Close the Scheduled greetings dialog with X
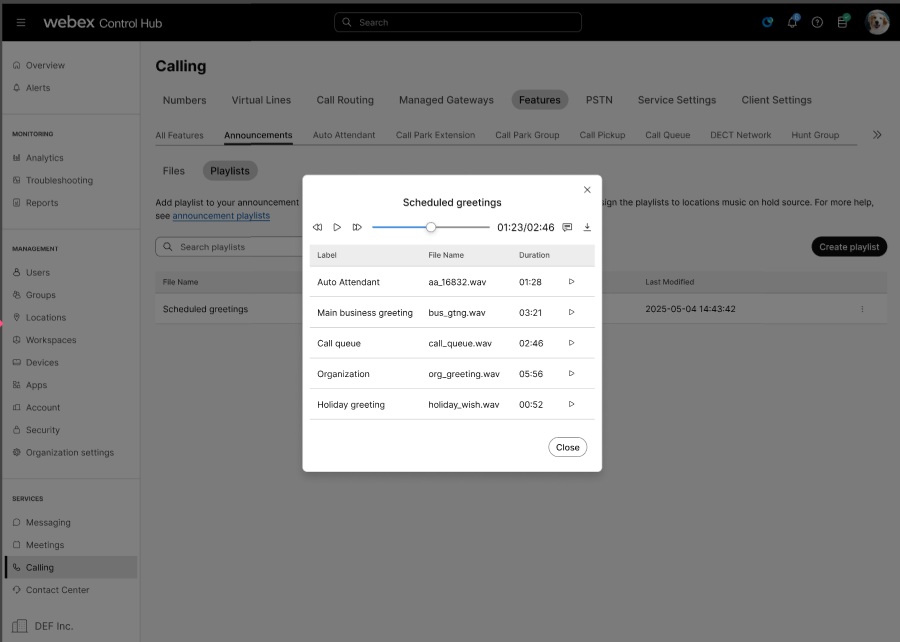This screenshot has width=900, height=642. click(587, 190)
